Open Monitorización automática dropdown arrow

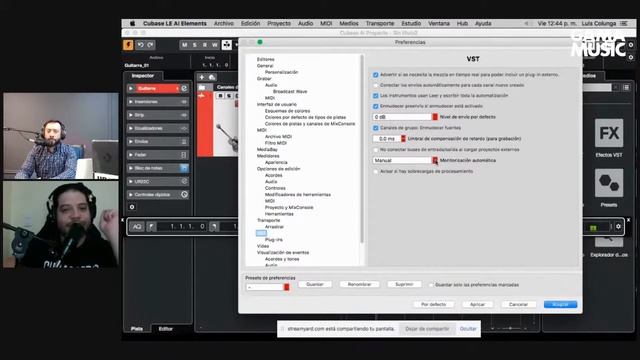coord(435,160)
